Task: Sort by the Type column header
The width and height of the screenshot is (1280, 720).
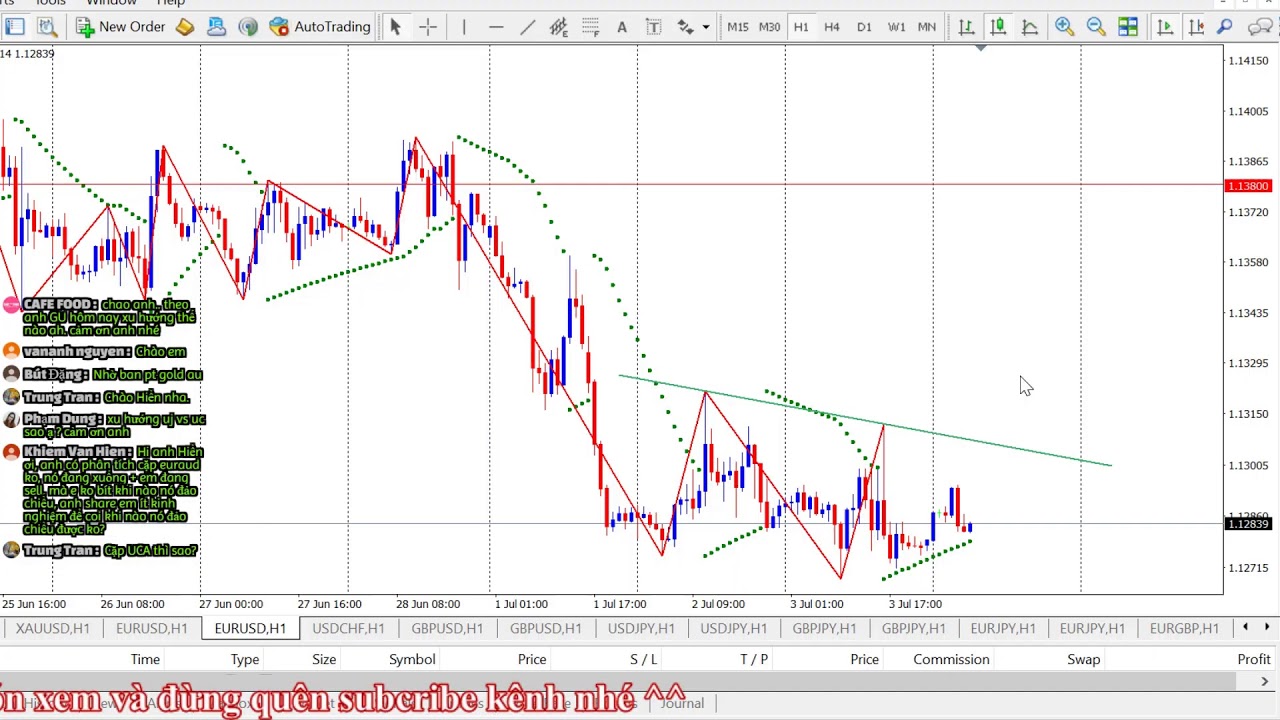Action: pos(245,659)
